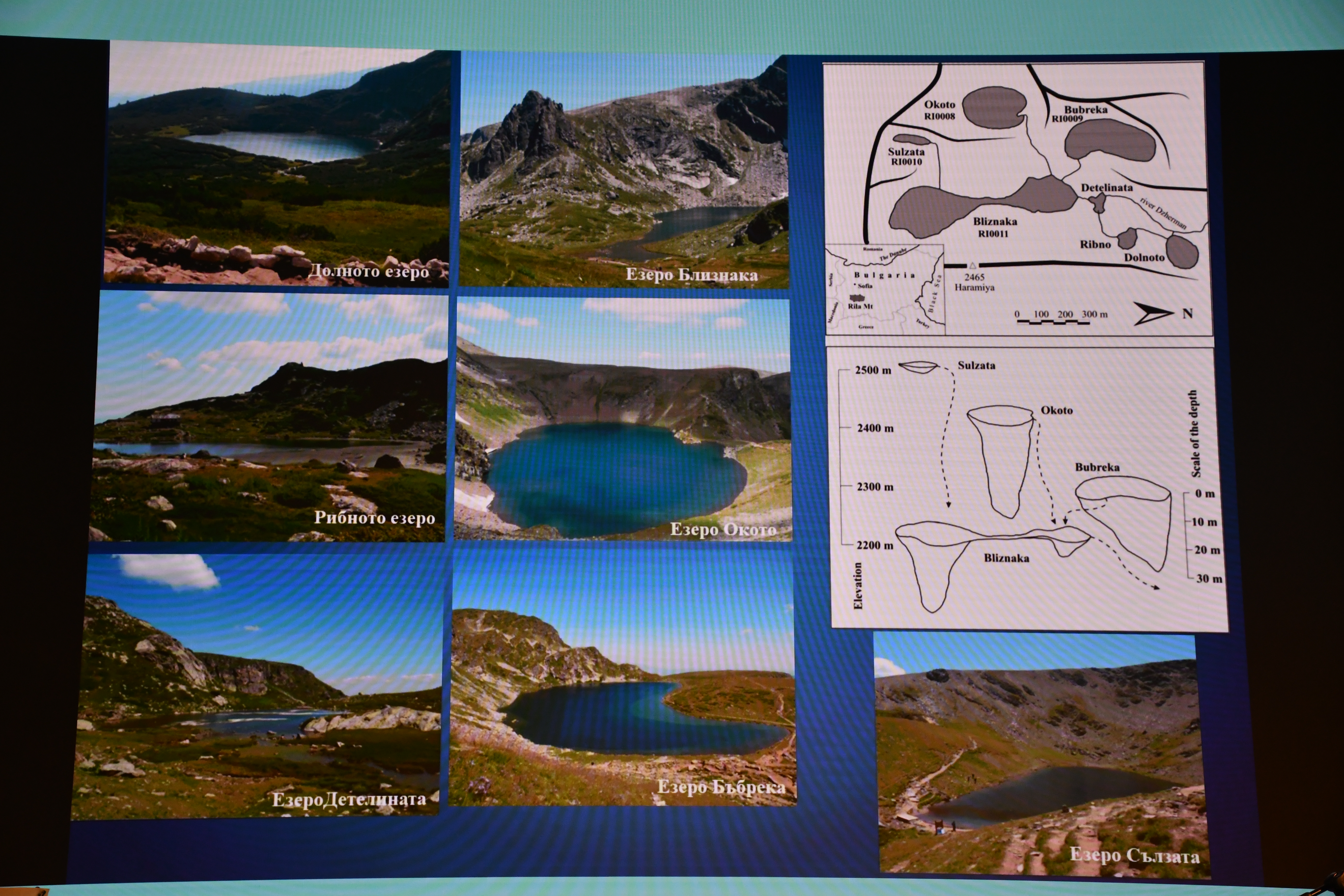This screenshot has width=1344, height=896.
Task: Click the Долното езеро caption
Action: coord(369,271)
